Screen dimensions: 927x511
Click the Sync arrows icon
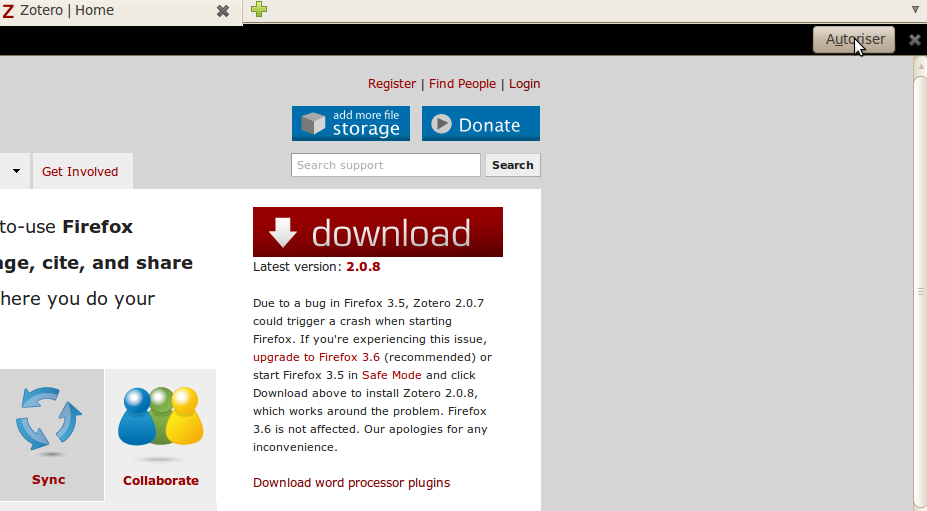click(49, 419)
